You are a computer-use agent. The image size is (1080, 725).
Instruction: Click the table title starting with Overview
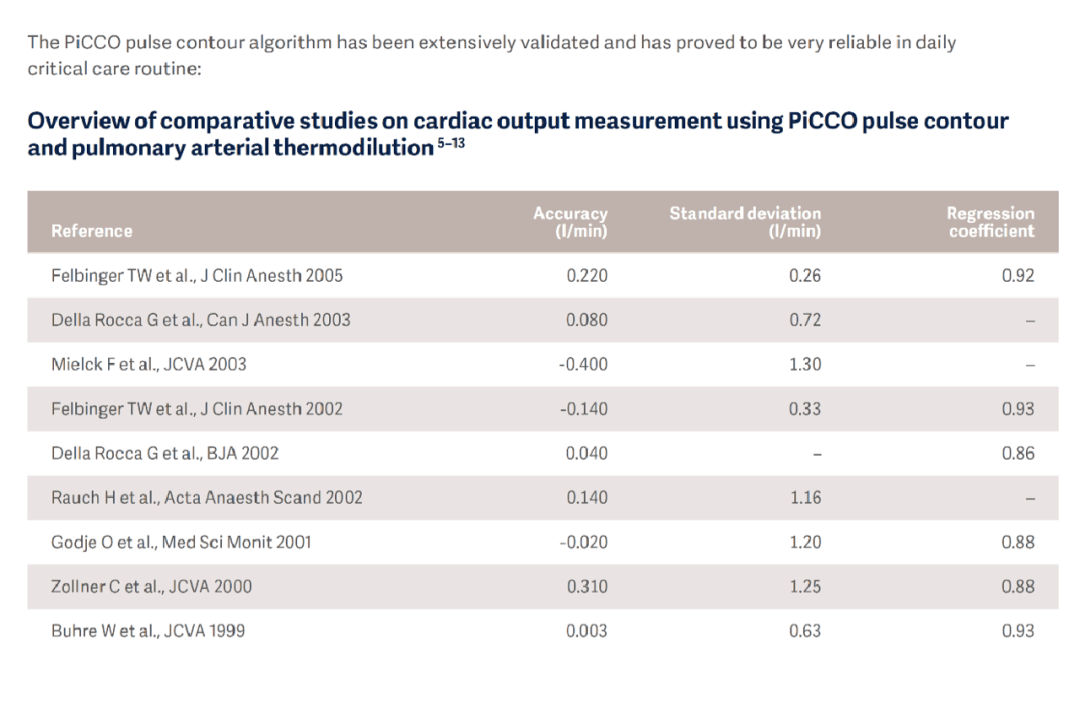517,122
